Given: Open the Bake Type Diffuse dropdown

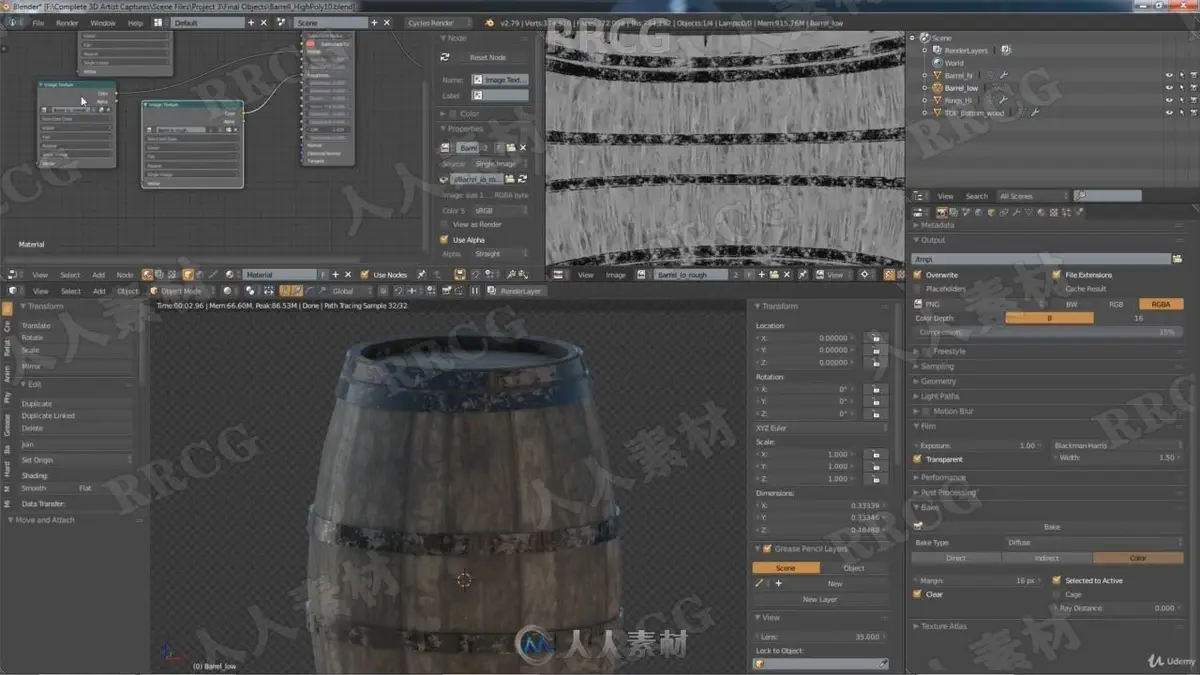Looking at the screenshot, I should [x=1092, y=542].
